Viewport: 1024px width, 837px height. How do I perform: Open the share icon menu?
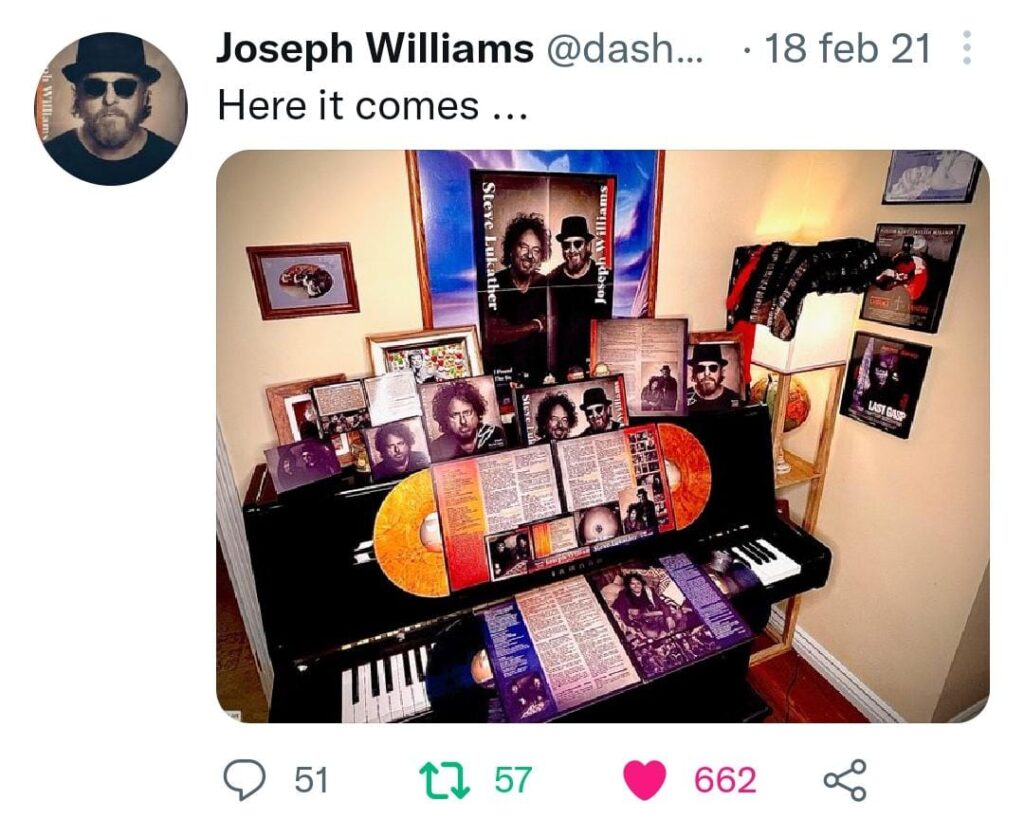845,780
